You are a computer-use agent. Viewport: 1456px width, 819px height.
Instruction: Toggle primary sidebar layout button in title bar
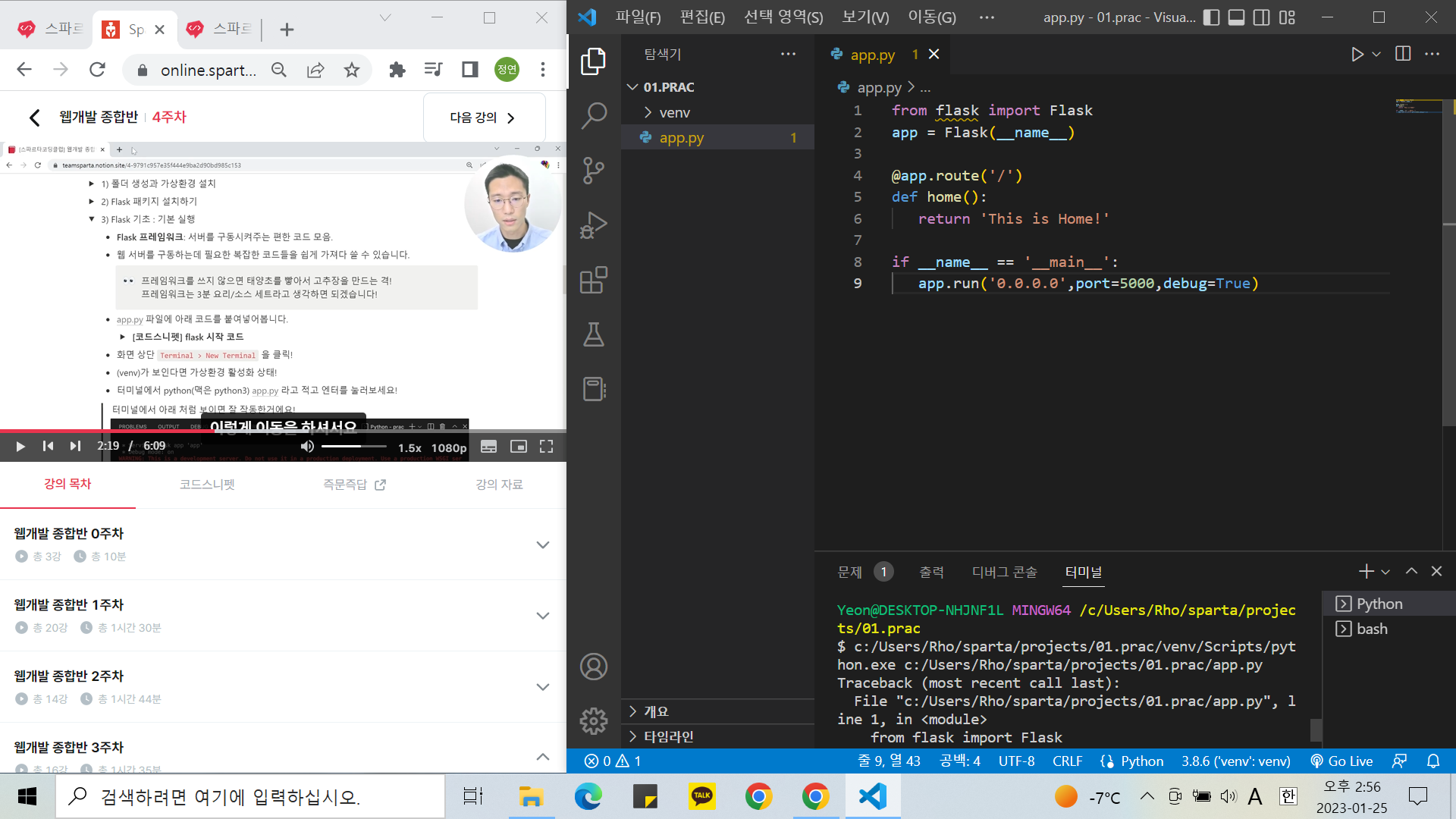1212,17
